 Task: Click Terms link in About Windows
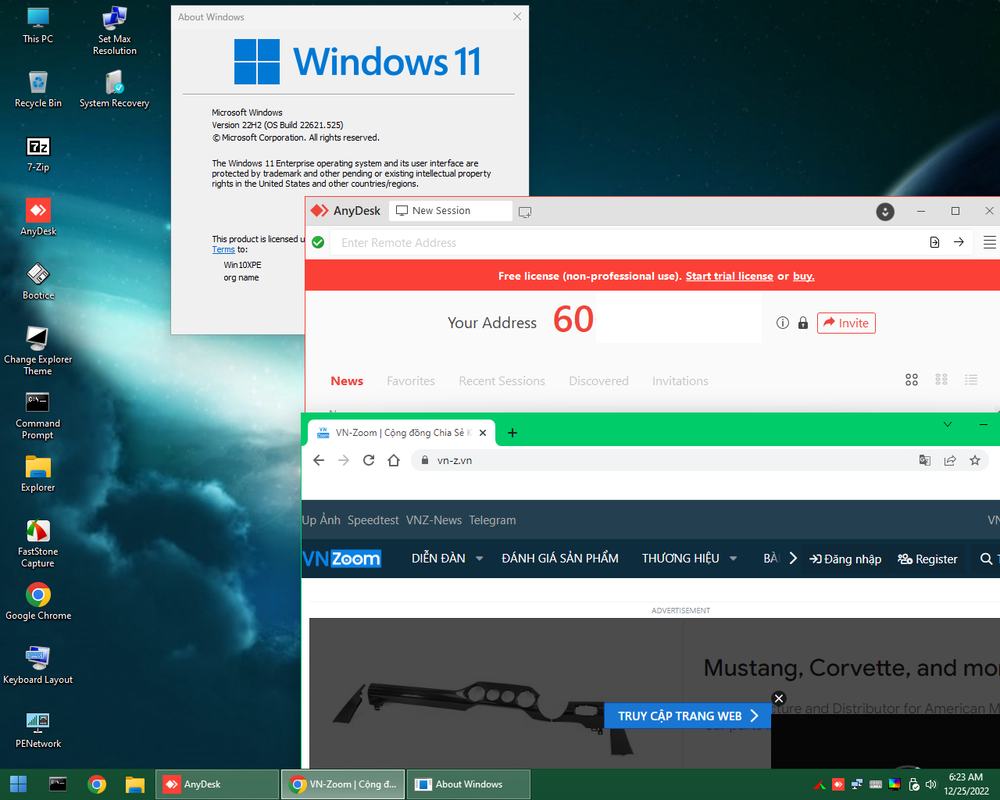coord(223,249)
